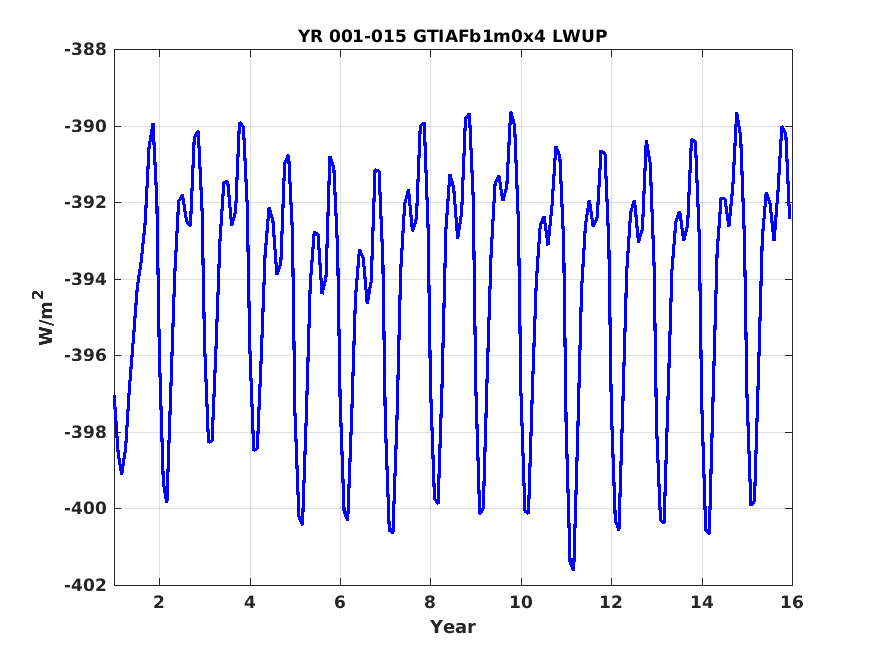Screen dimensions: 875x656
Task: Click the curve's starting point at year 1
Action: click(x=114, y=397)
